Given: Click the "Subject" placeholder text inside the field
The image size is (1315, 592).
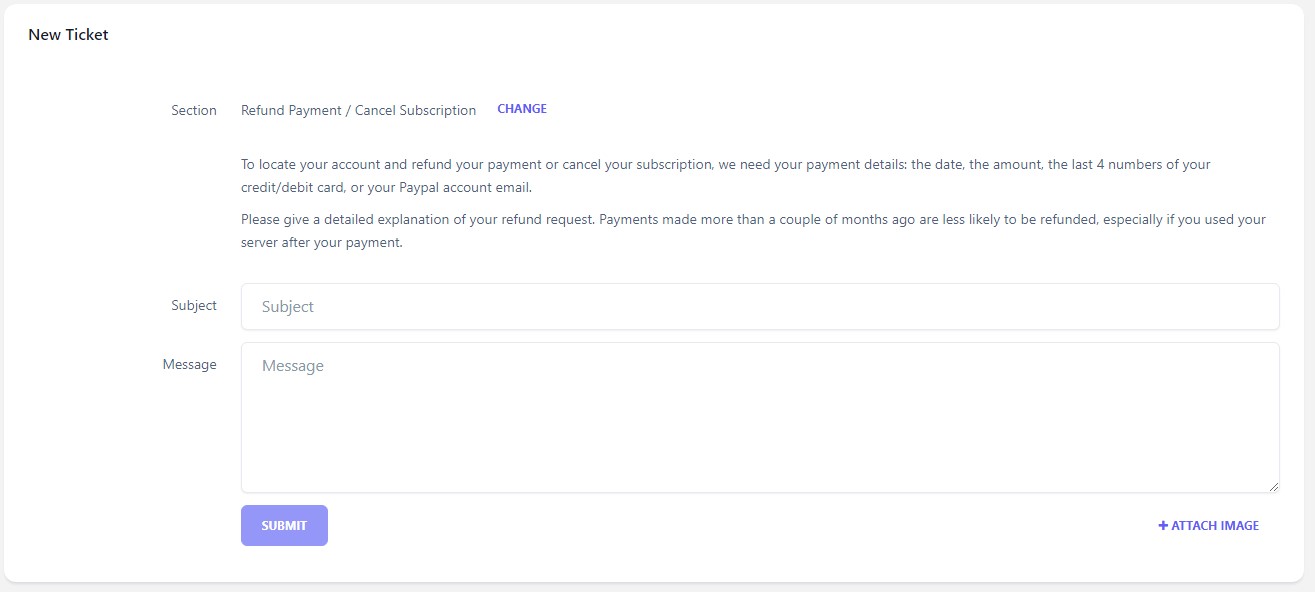Looking at the screenshot, I should coord(288,307).
